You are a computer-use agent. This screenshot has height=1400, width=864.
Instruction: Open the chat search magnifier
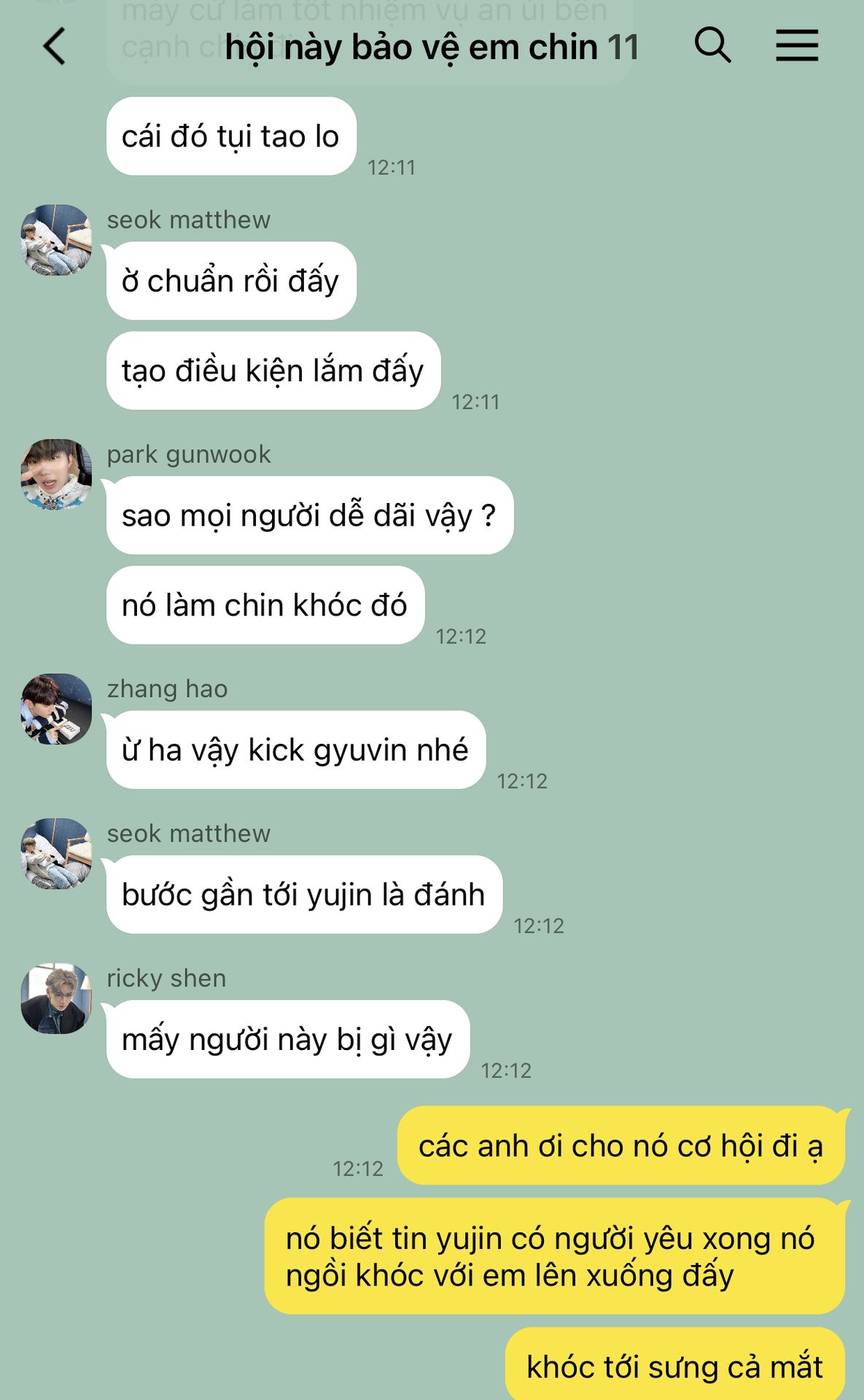(712, 45)
